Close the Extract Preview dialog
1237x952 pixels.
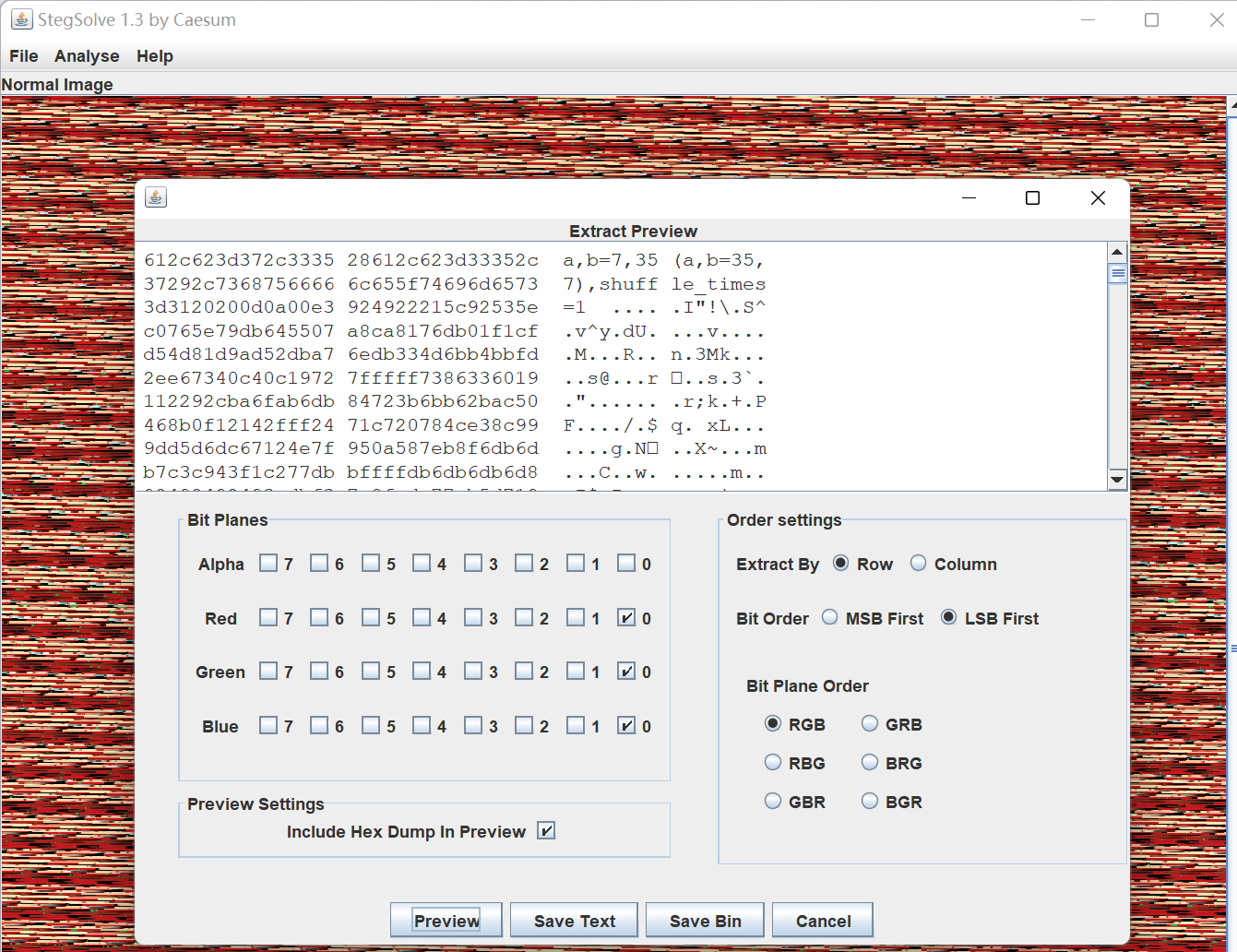(x=1098, y=198)
